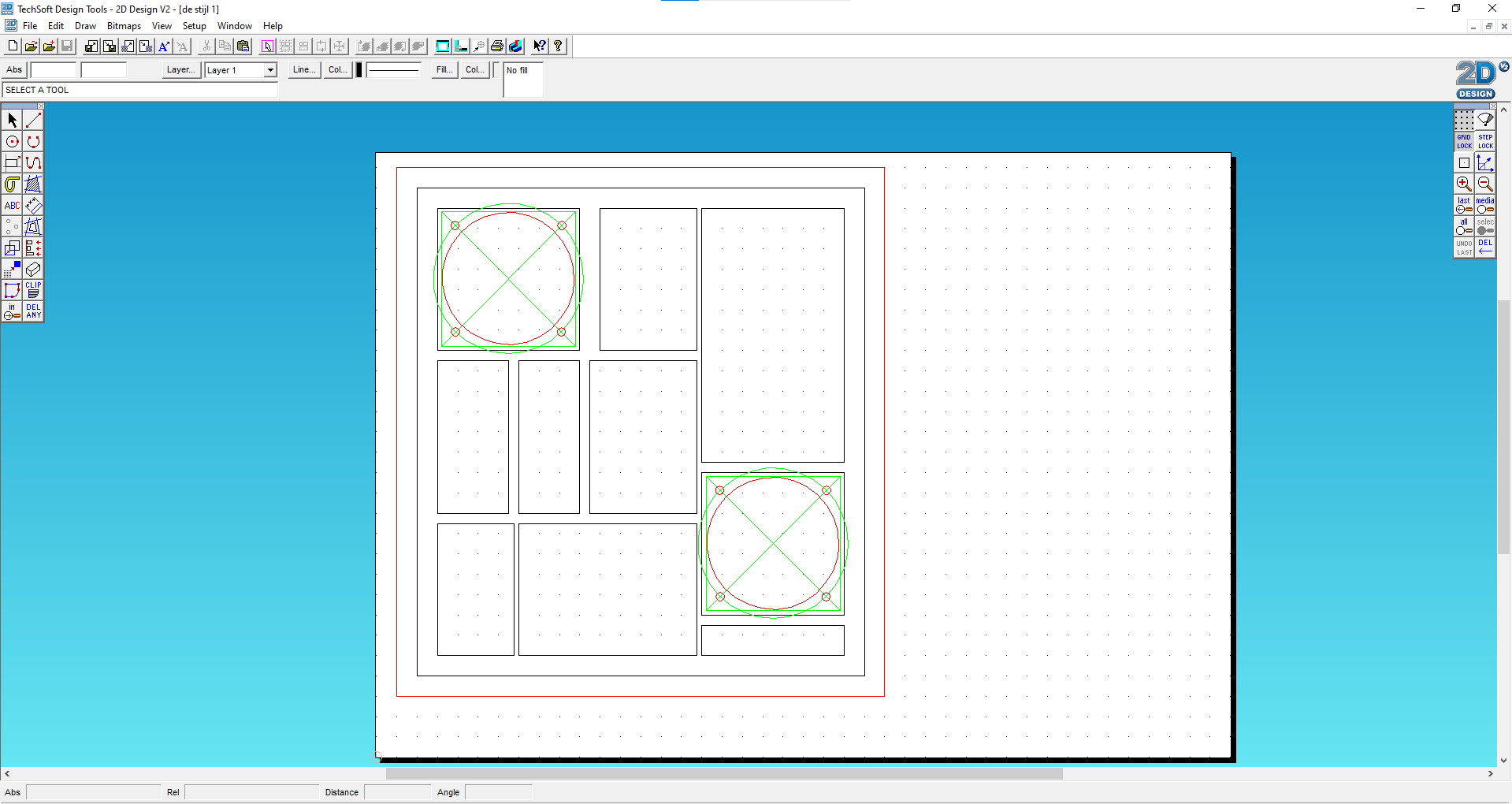Select the arc drawing tool
1512x804 pixels.
tap(33, 142)
